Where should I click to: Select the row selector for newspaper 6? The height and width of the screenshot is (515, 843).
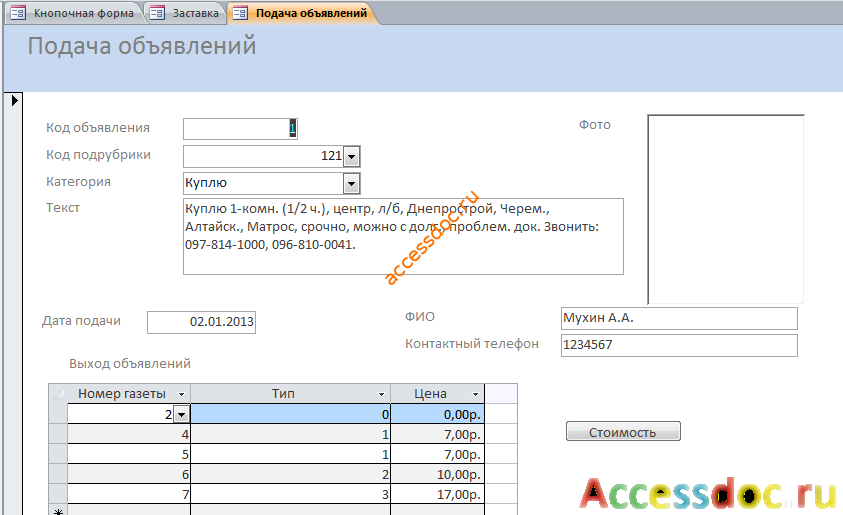pos(58,474)
